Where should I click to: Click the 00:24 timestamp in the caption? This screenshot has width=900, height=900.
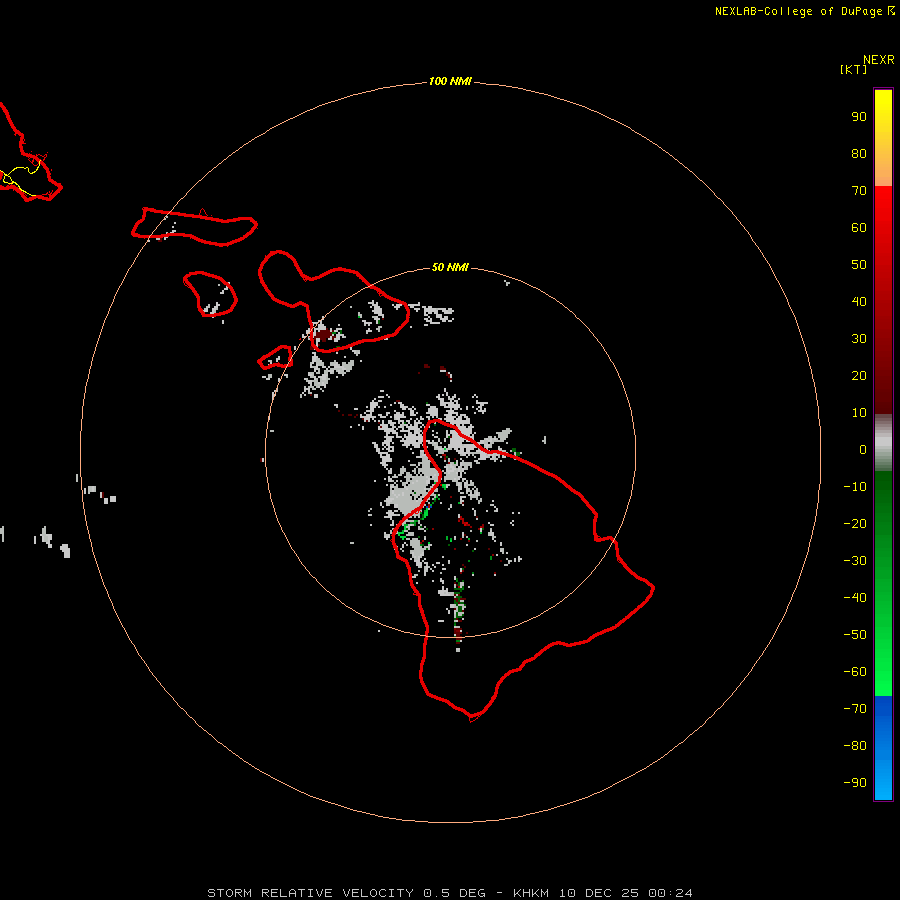670,893
